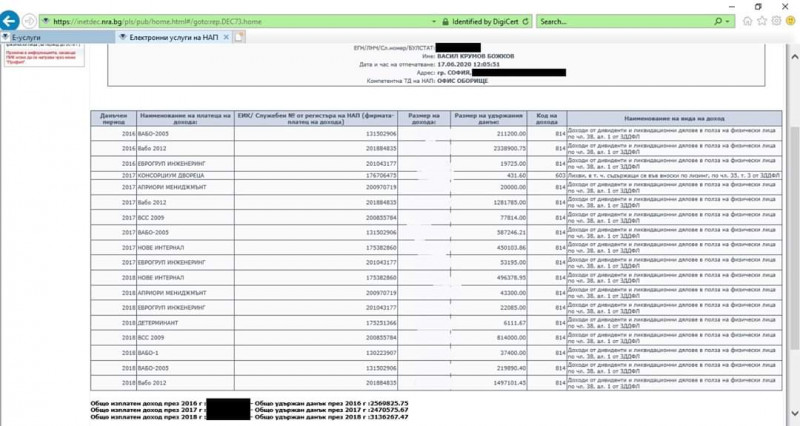This screenshot has width=800, height=426.
Task: Click the new tab button
Action: pyautogui.click(x=240, y=38)
